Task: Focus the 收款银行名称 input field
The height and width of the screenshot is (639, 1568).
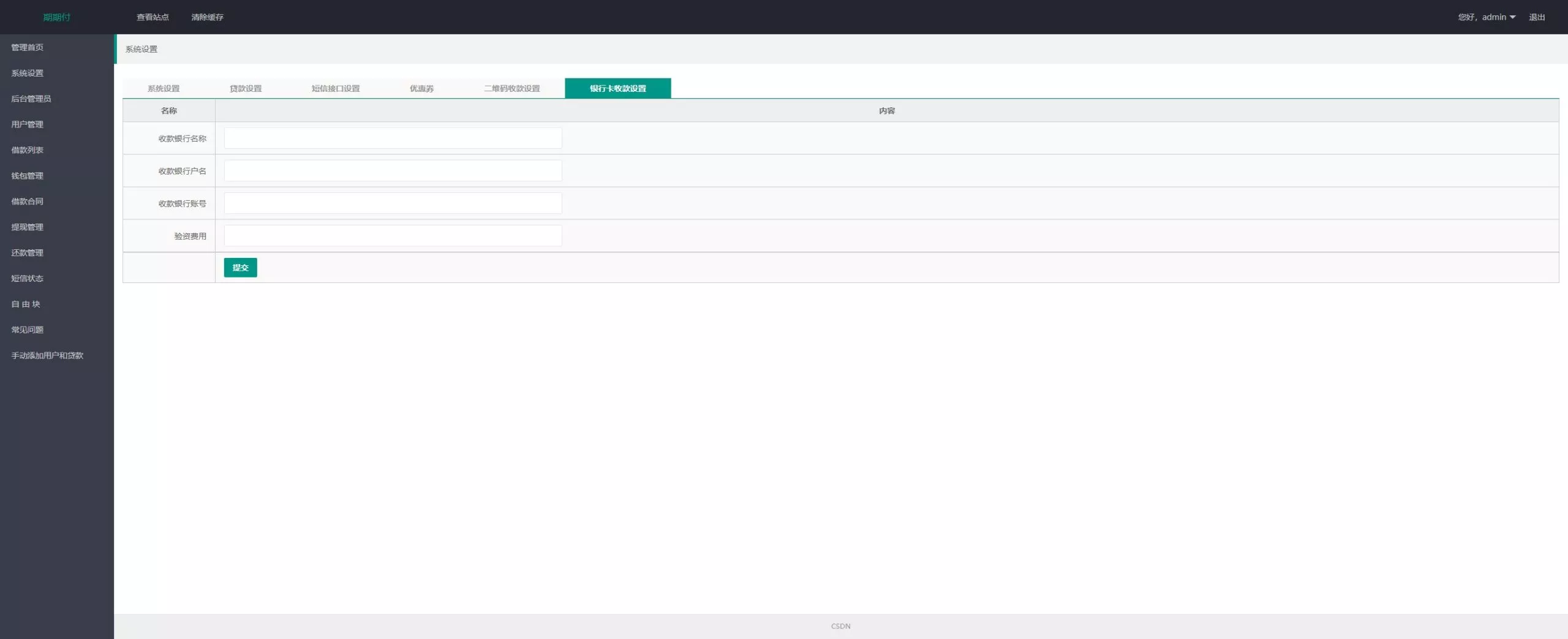Action: (393, 138)
